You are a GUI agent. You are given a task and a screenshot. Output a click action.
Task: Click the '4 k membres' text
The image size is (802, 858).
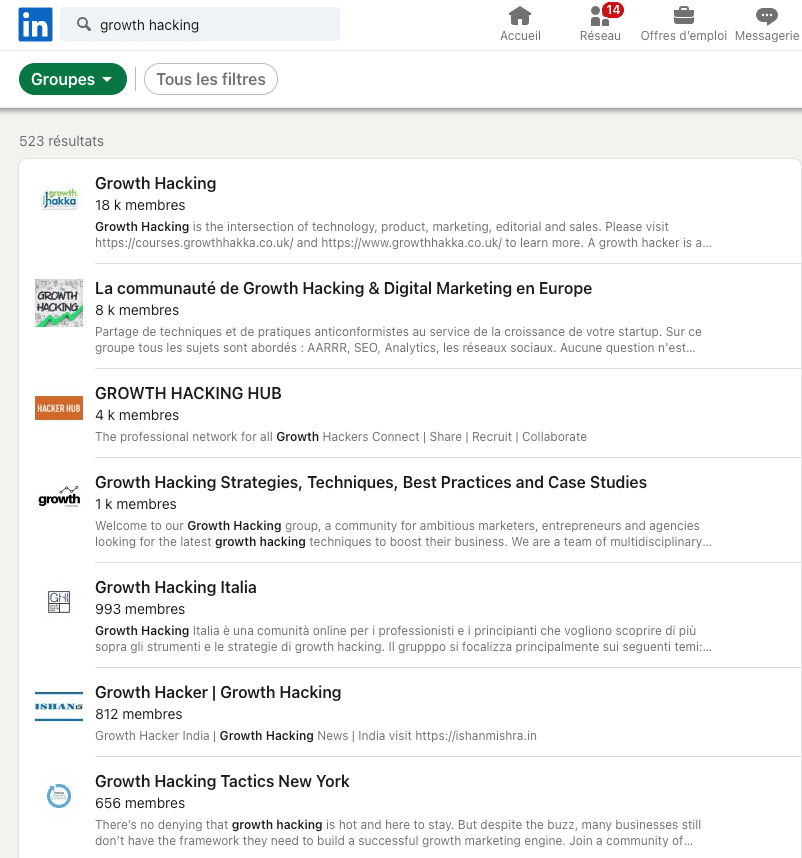click(137, 415)
